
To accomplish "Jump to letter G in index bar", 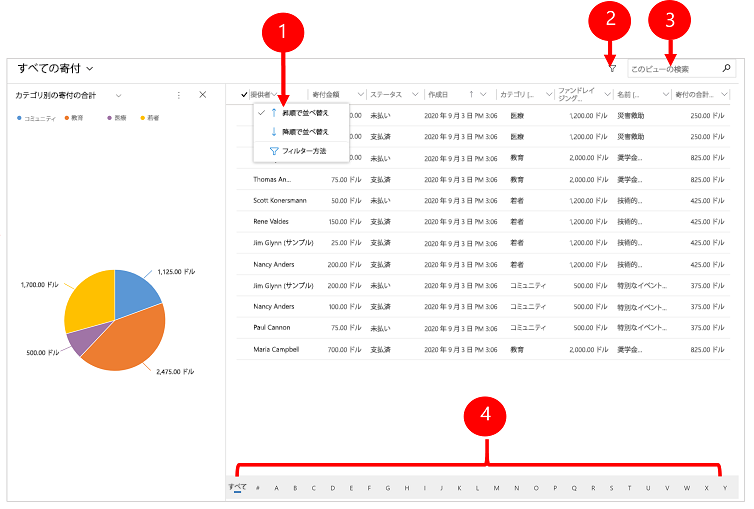I will (388, 488).
